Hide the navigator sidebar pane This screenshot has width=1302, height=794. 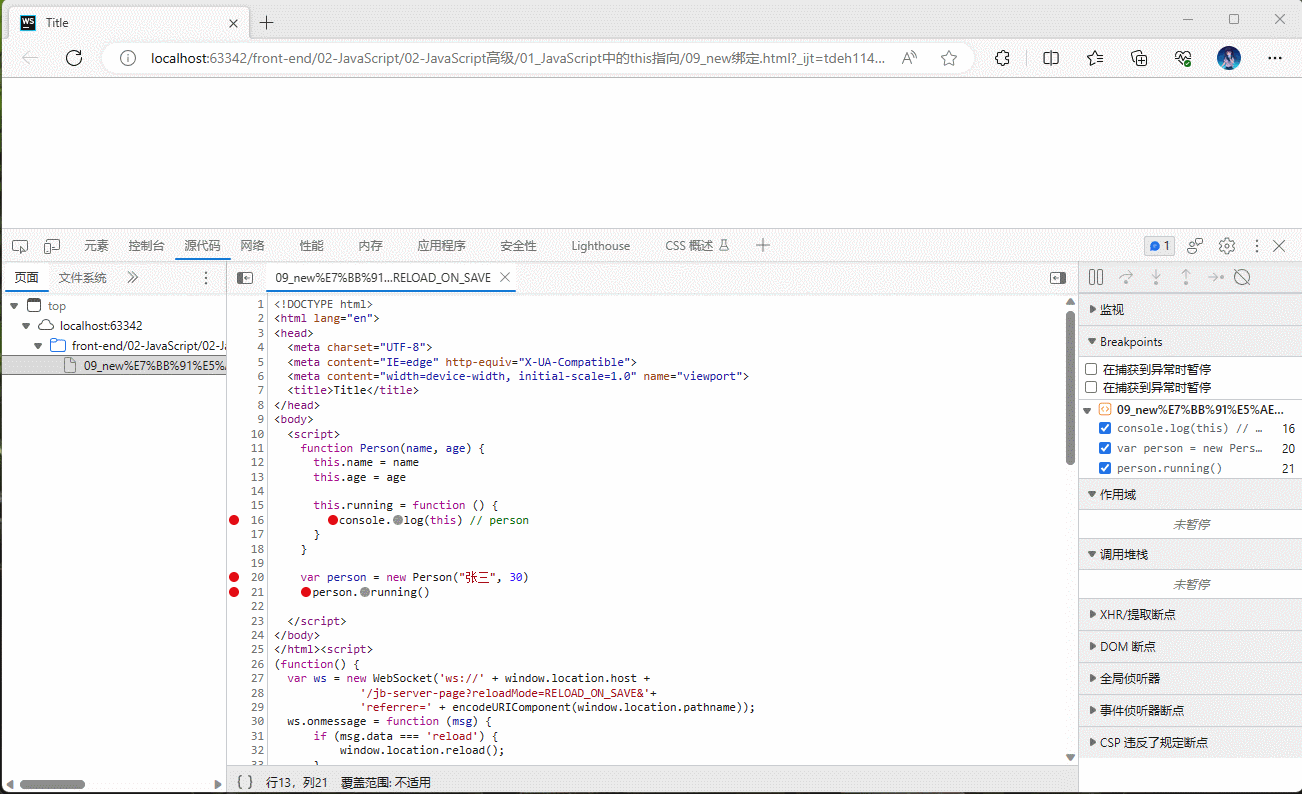click(x=244, y=278)
